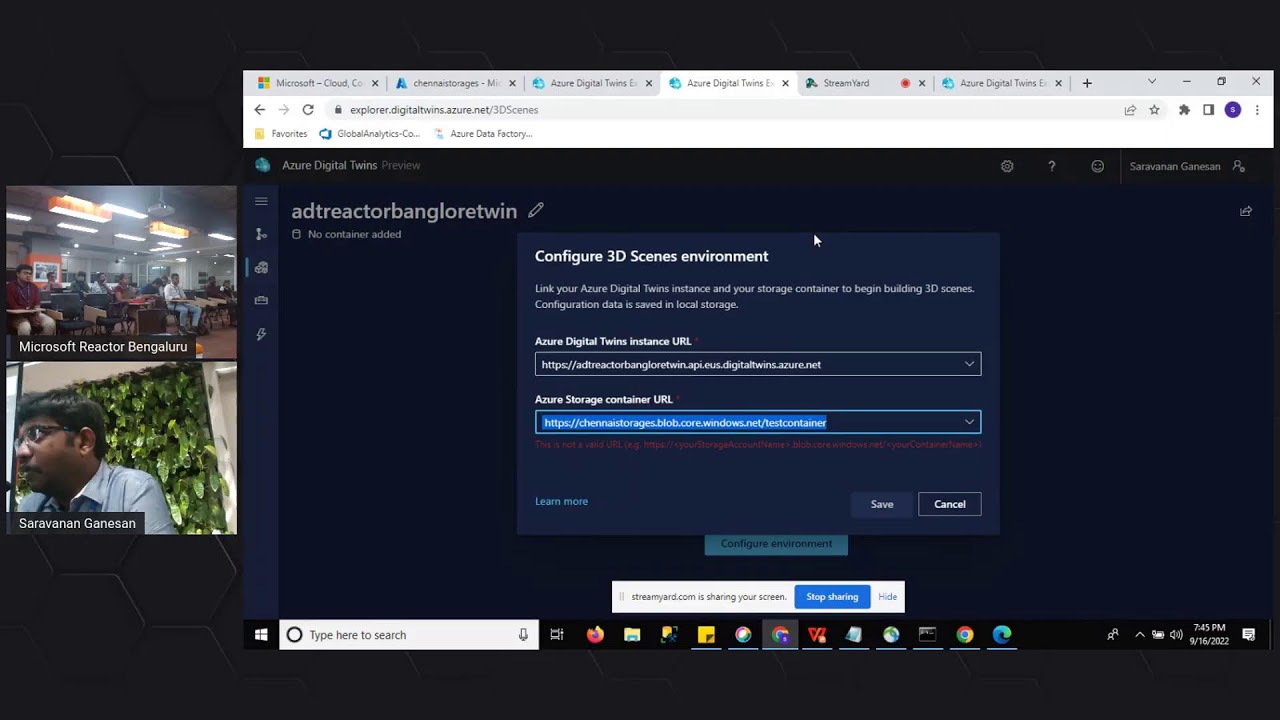
Task: Open the Azure Data Factory bookmark
Action: [x=483, y=133]
